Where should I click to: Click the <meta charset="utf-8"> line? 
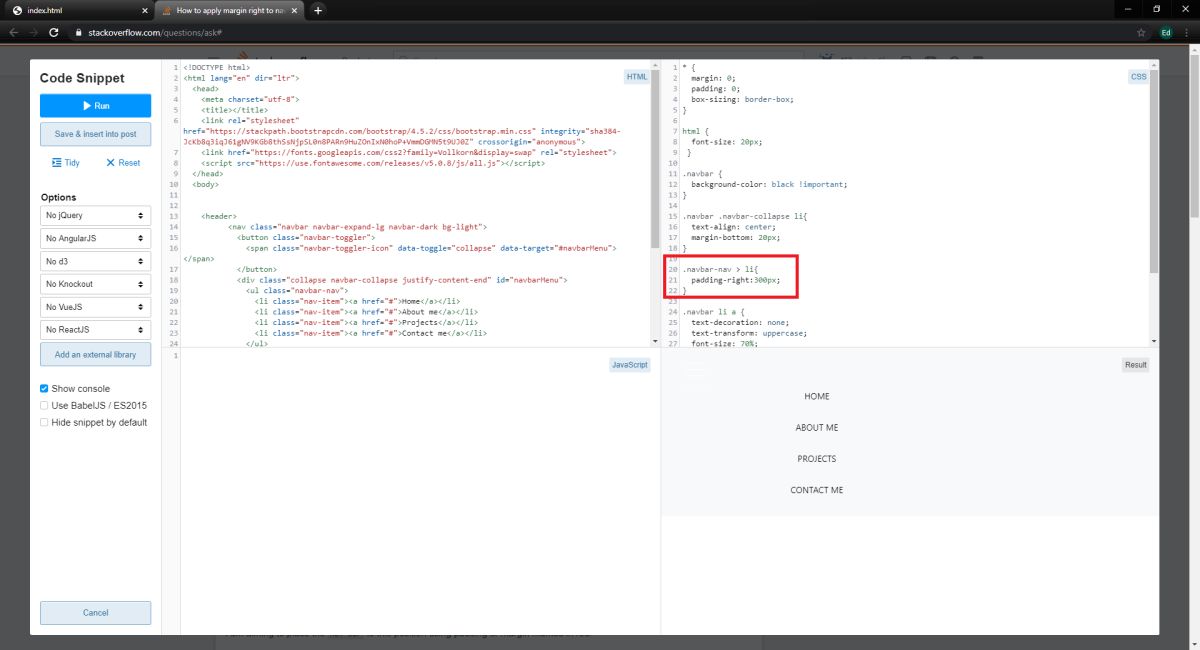tap(250, 99)
